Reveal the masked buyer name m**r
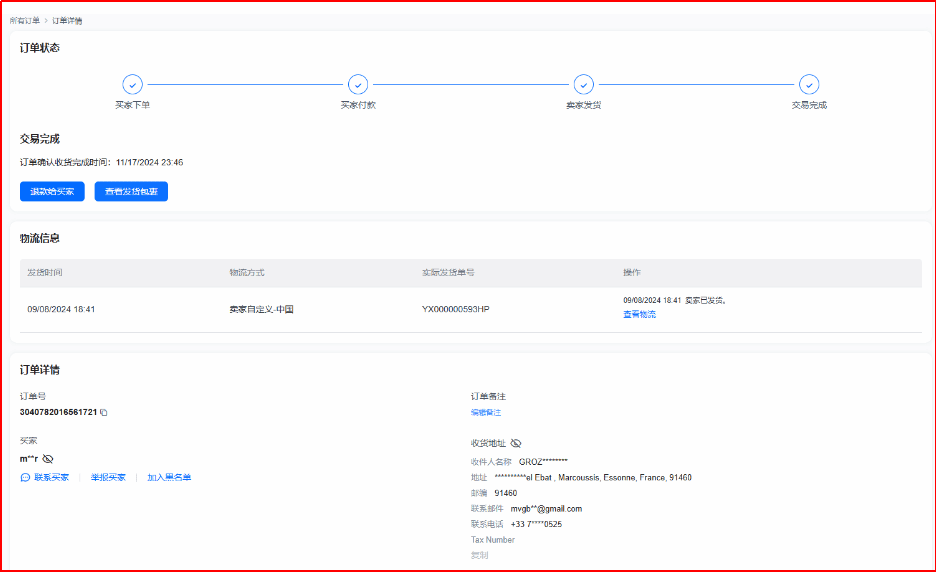Screen dimensions: 936x572 (48, 458)
